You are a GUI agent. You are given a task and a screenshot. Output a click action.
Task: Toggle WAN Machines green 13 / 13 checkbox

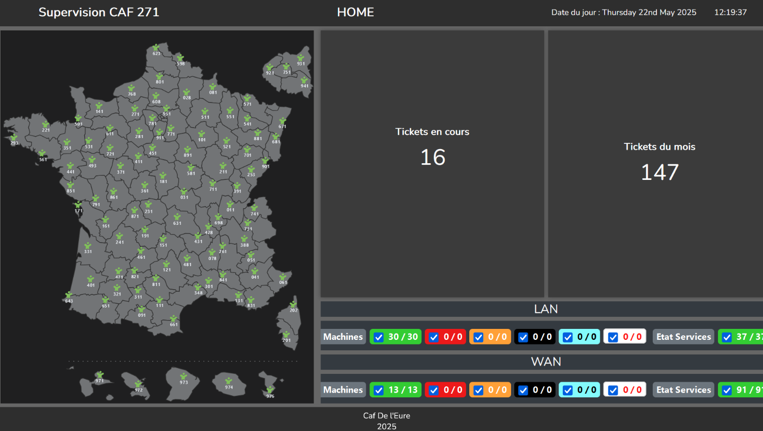[379, 390]
